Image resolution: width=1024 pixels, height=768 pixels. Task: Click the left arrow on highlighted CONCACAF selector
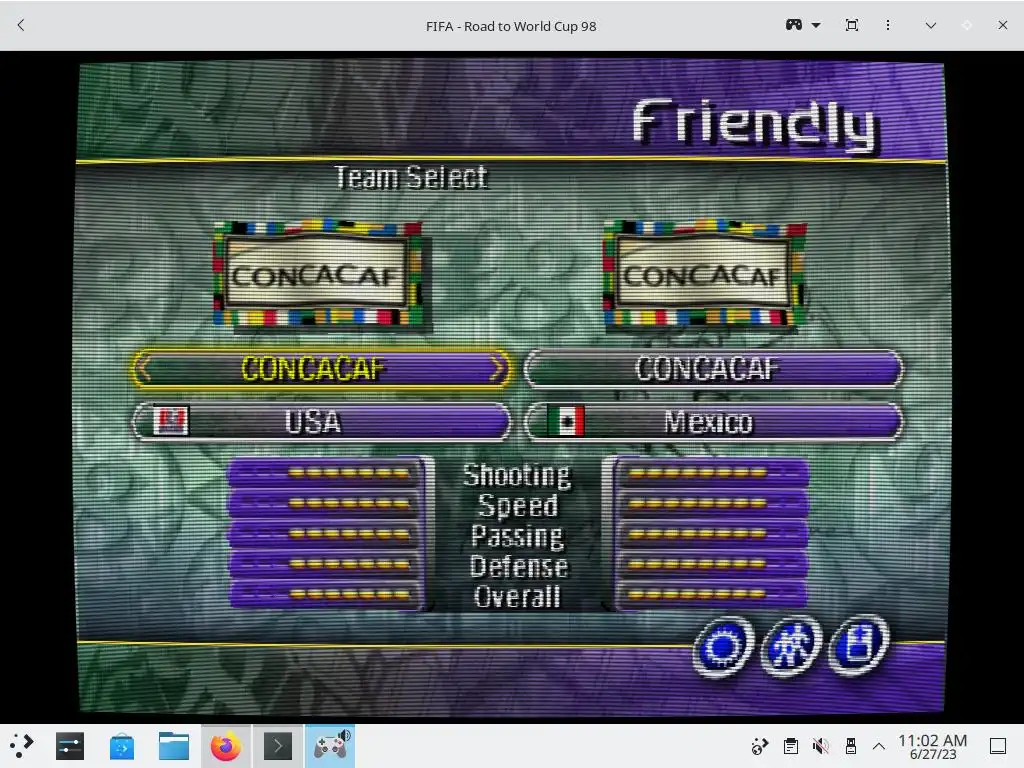tap(144, 369)
